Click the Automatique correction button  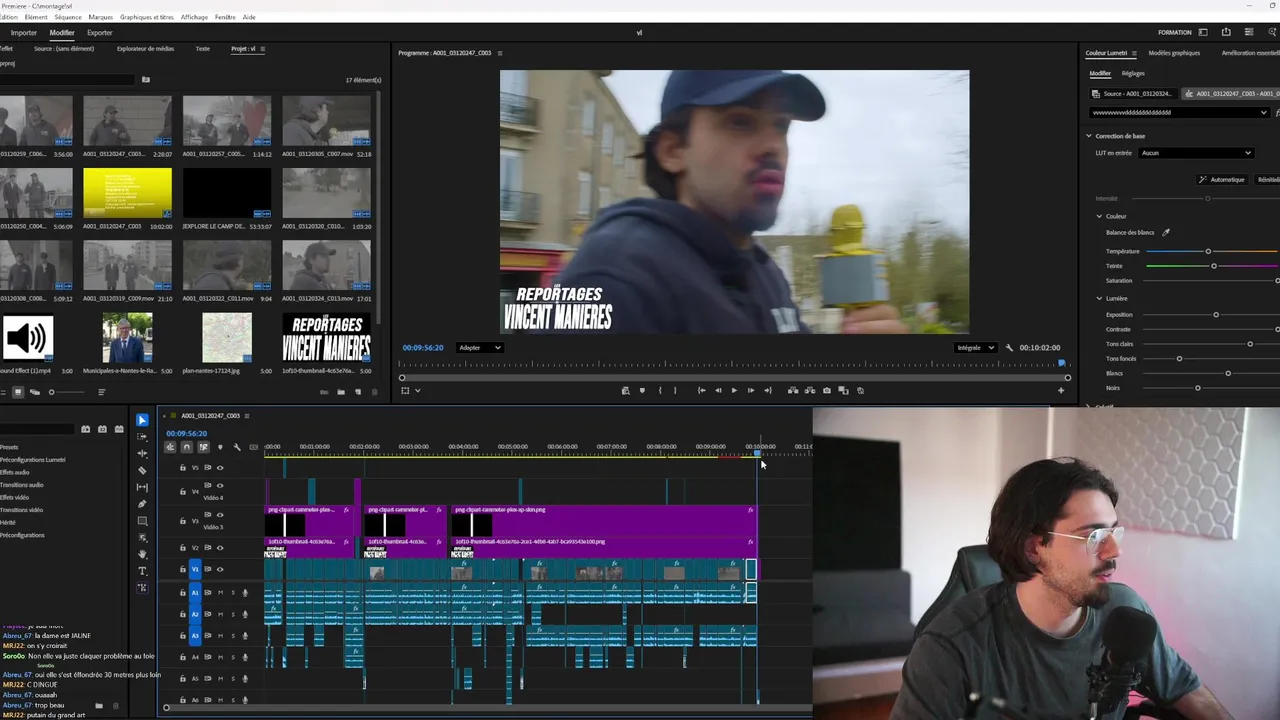coord(1222,180)
